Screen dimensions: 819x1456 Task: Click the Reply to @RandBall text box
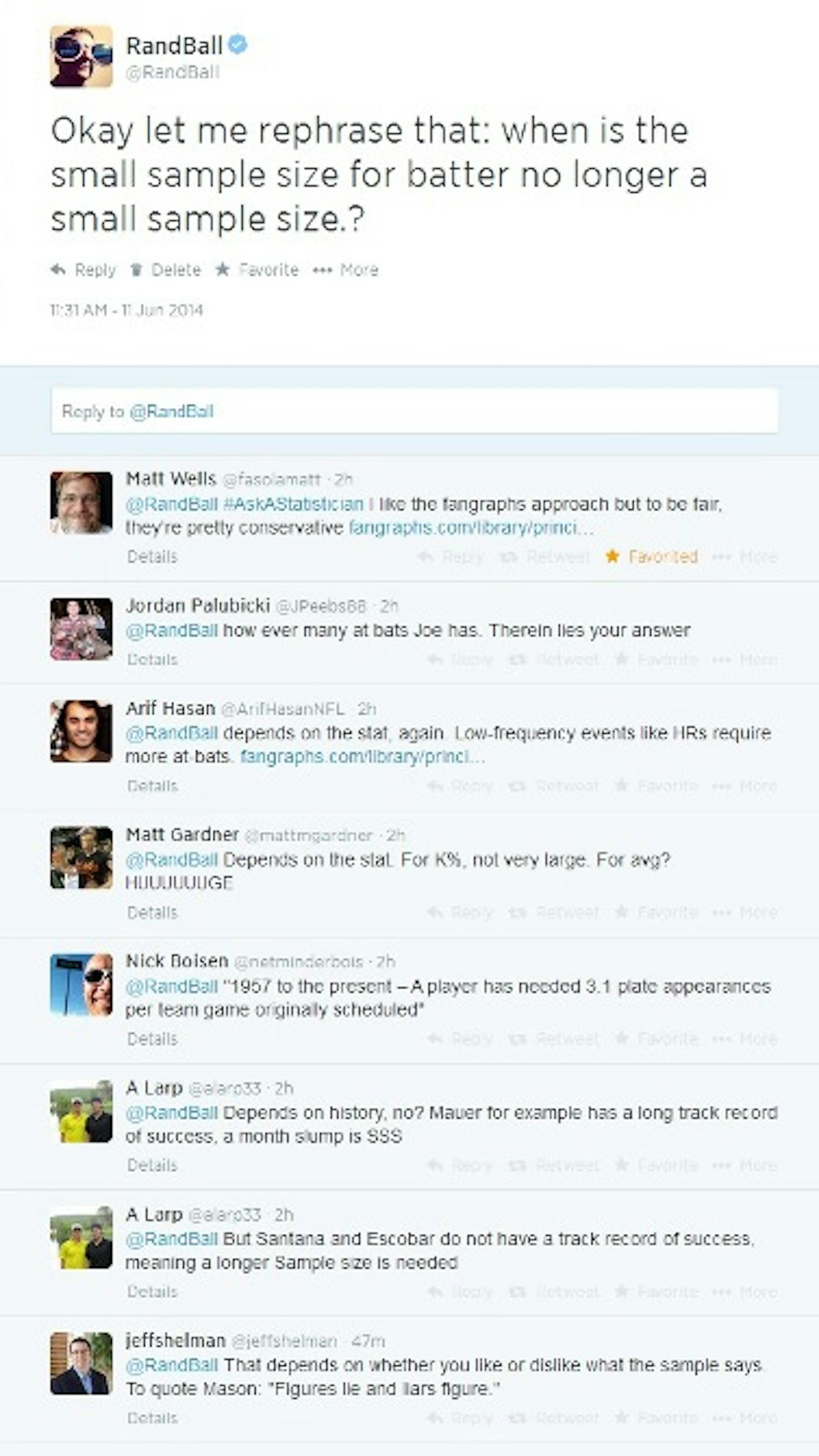[x=414, y=411]
